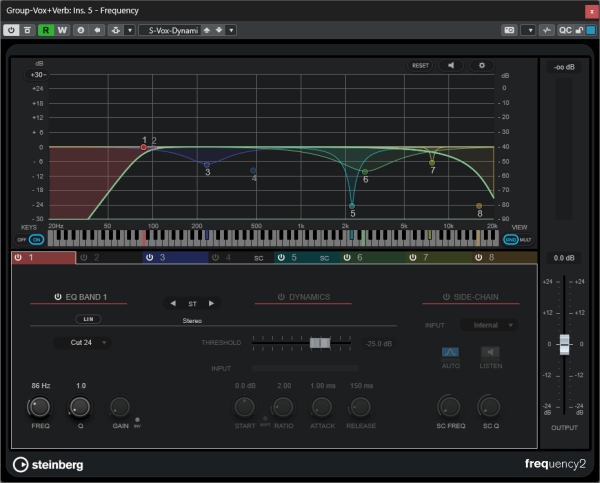
Task: Enable Read automation (R) button
Action: tap(46, 30)
